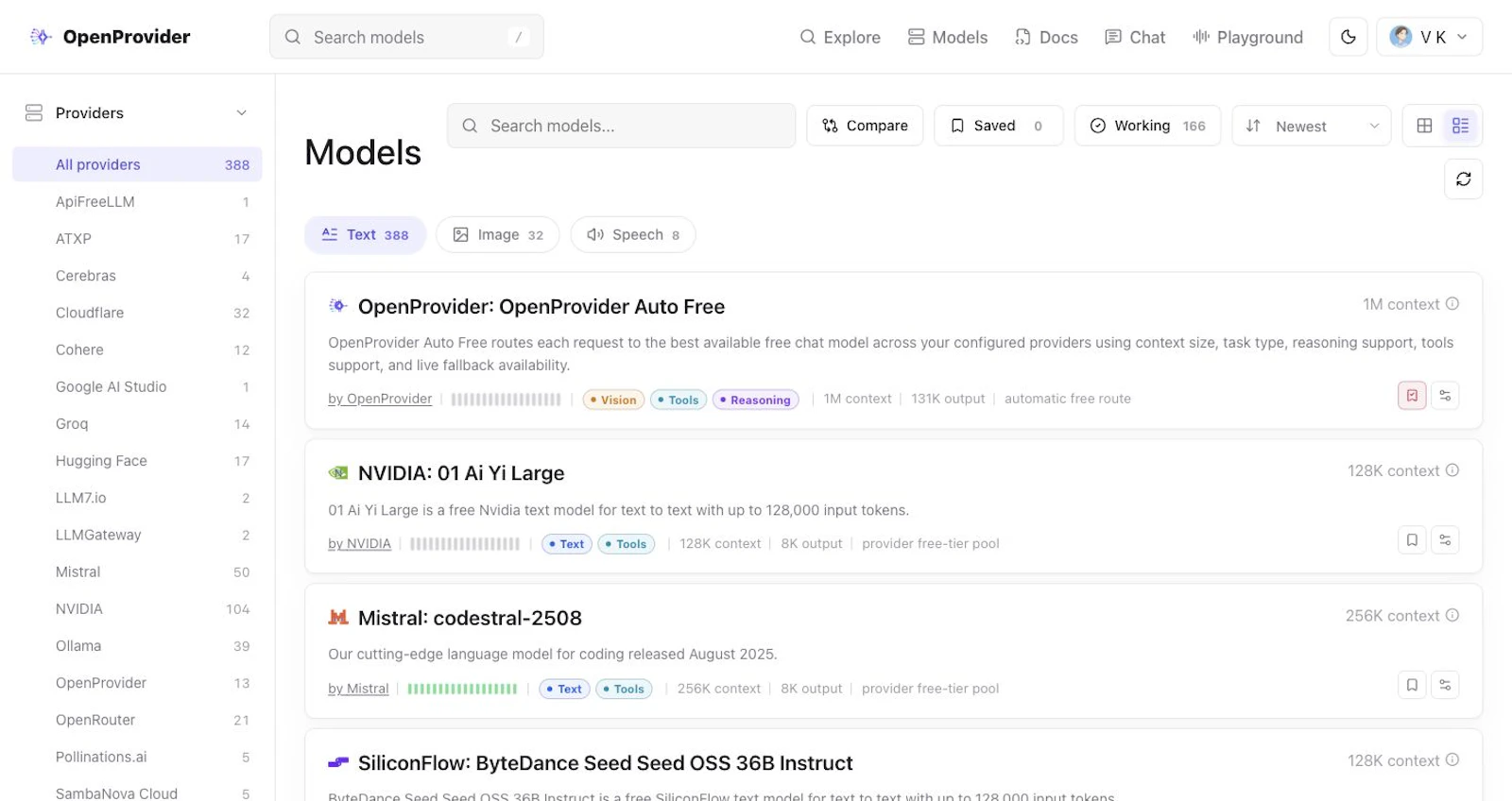Click the Vision tag on Auto Free
Image resolution: width=1512 pixels, height=801 pixels.
613,400
